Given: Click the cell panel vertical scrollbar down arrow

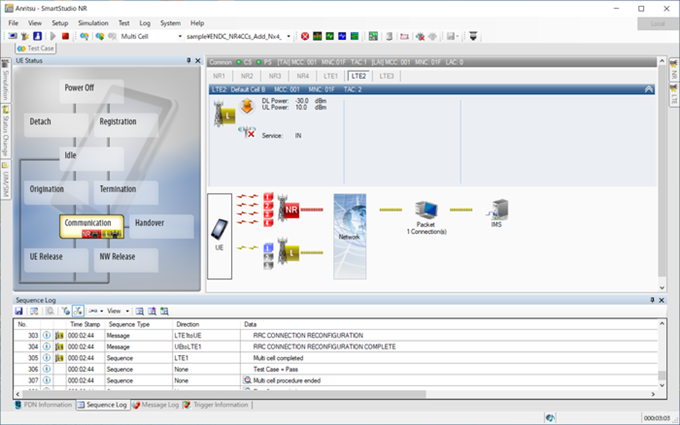Looking at the screenshot, I should 662,287.
